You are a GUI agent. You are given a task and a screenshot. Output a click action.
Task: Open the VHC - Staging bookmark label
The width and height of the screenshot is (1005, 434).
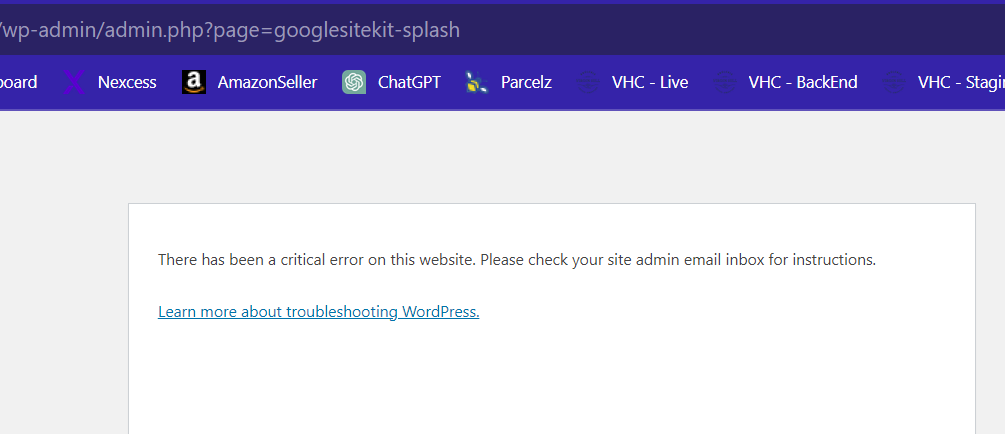pyautogui.click(x=961, y=83)
